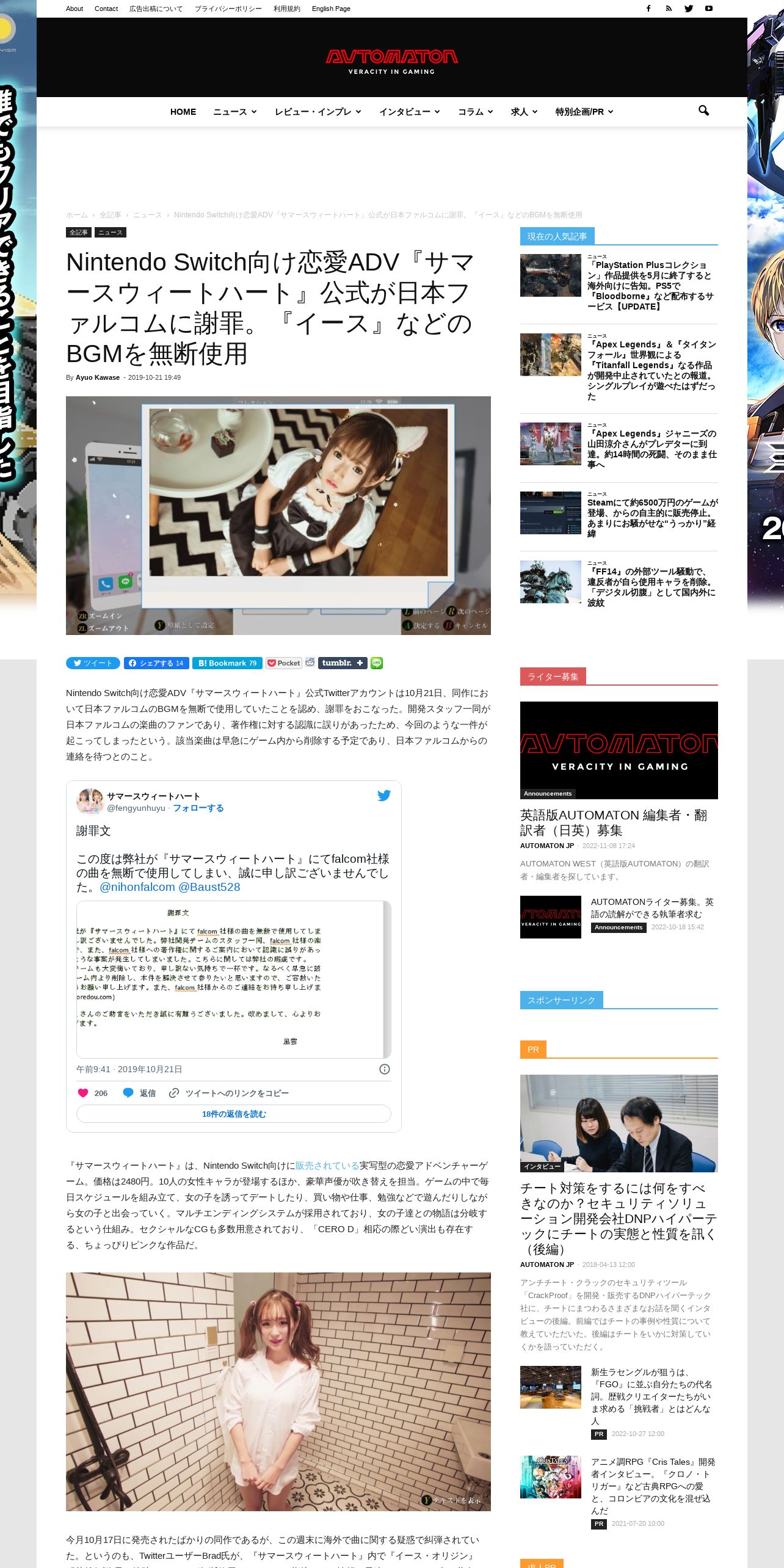Expand the 求人 menu
This screenshot has height=1568, width=784.
(524, 112)
